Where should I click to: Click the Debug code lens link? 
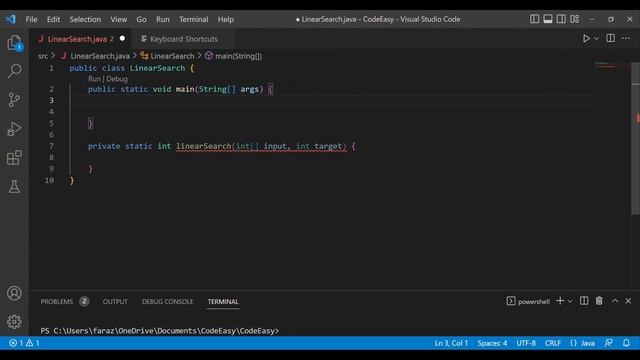tap(117, 79)
